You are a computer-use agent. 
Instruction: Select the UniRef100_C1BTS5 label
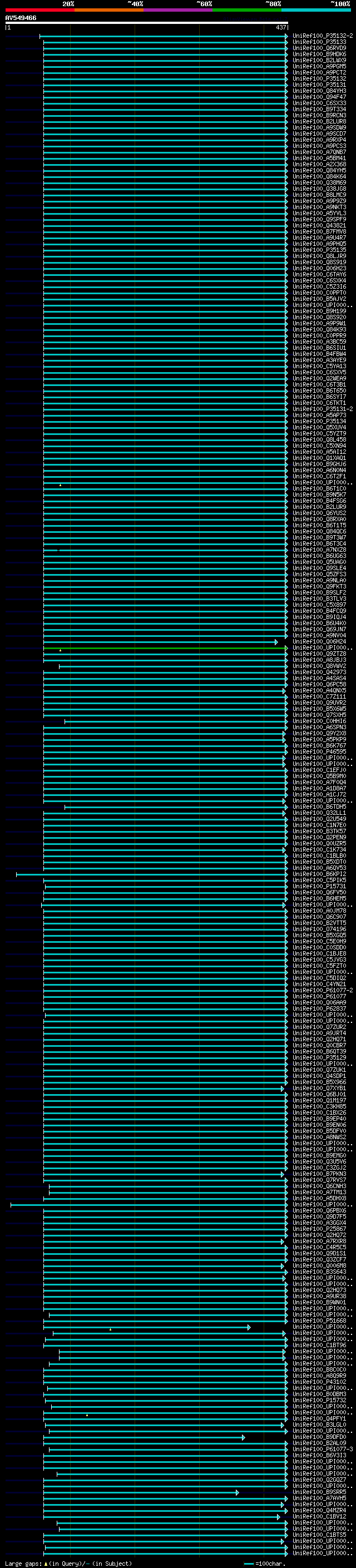point(319,1535)
